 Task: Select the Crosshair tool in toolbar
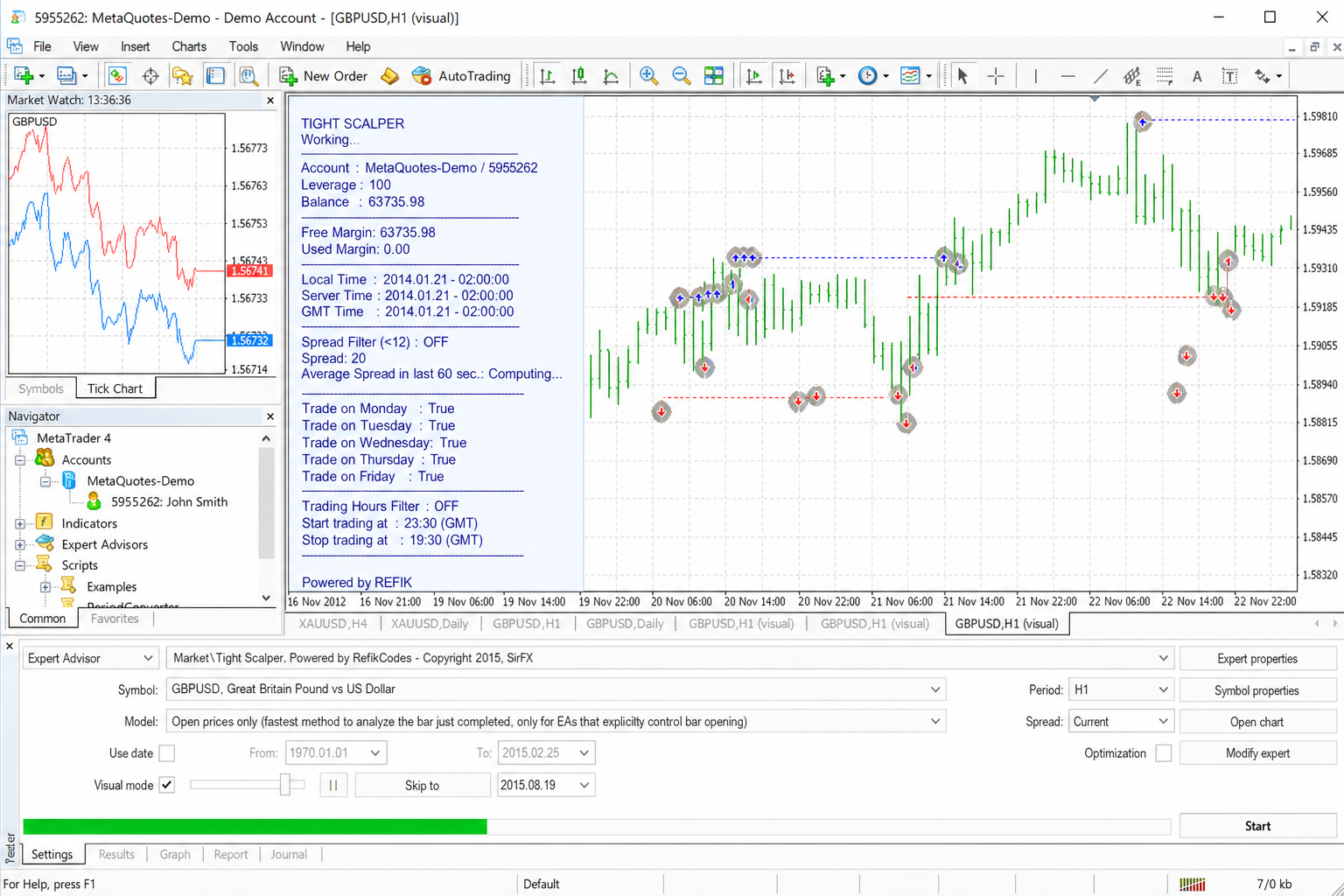coord(996,76)
